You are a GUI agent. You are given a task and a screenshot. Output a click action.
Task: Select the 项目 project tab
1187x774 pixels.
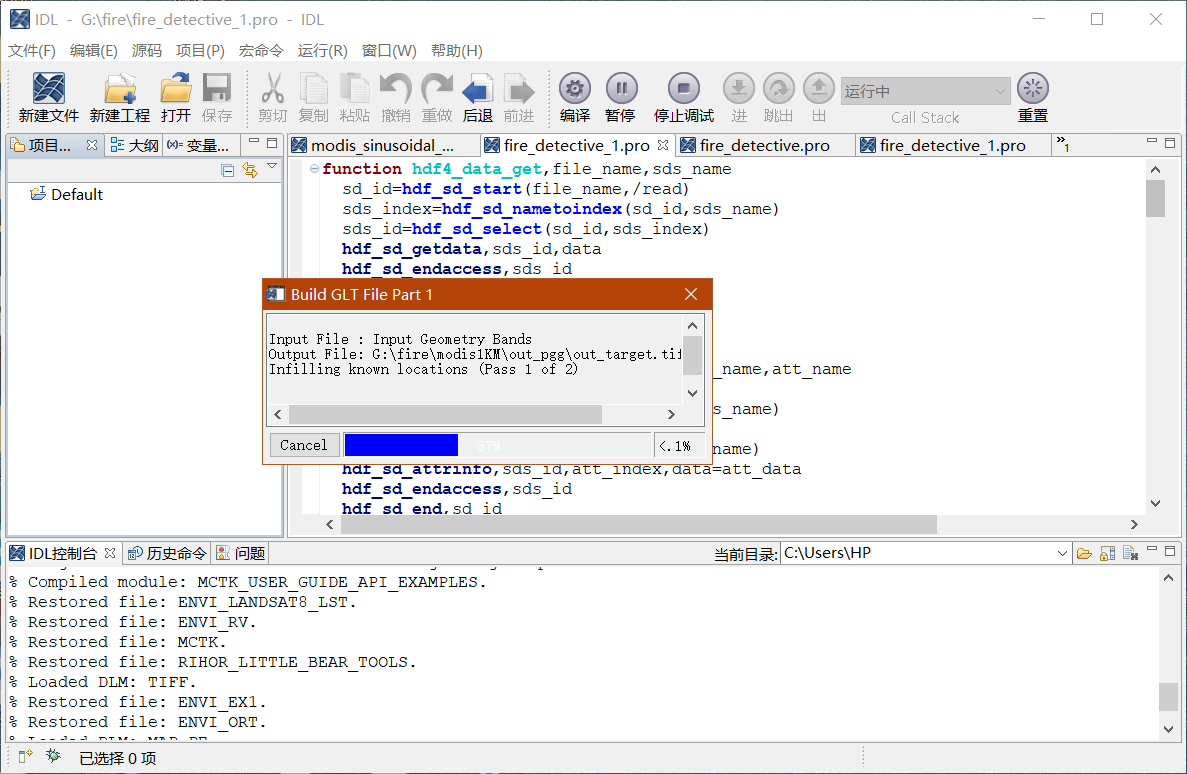click(x=48, y=145)
